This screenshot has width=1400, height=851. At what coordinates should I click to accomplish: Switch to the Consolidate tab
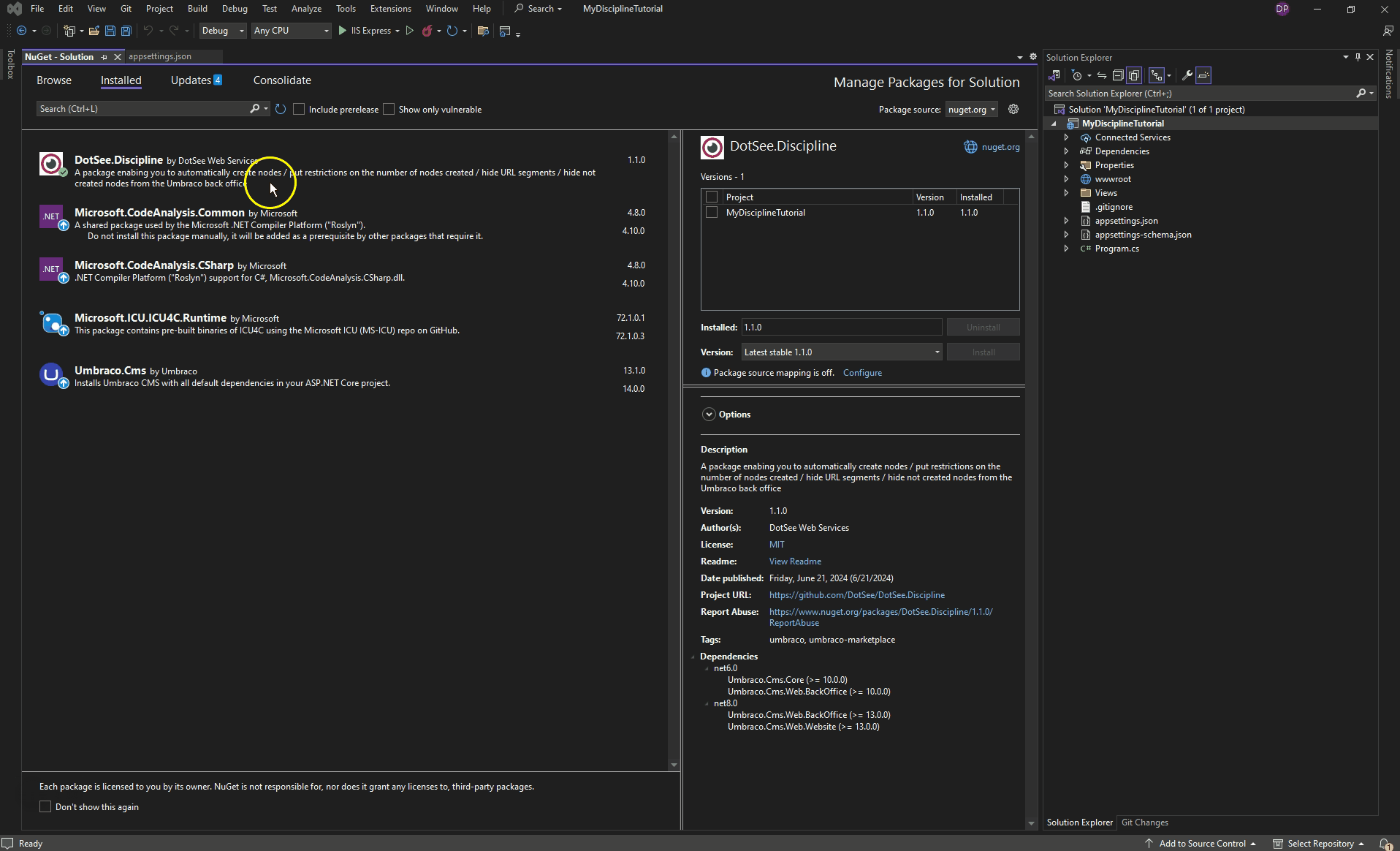(x=282, y=80)
